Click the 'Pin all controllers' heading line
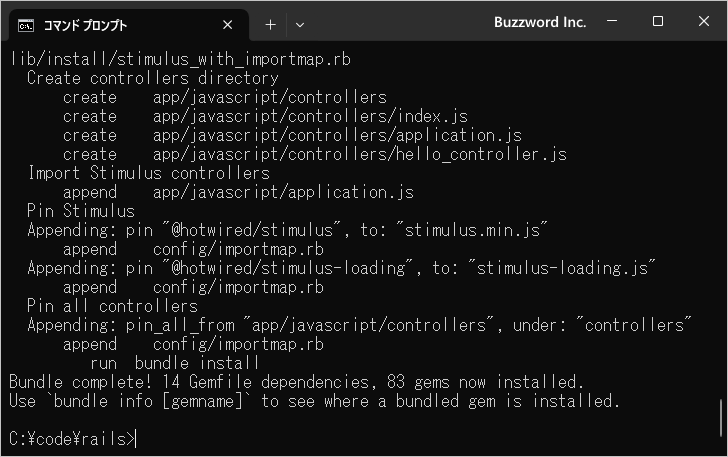Screen dimensions: 728x457 pos(112,306)
